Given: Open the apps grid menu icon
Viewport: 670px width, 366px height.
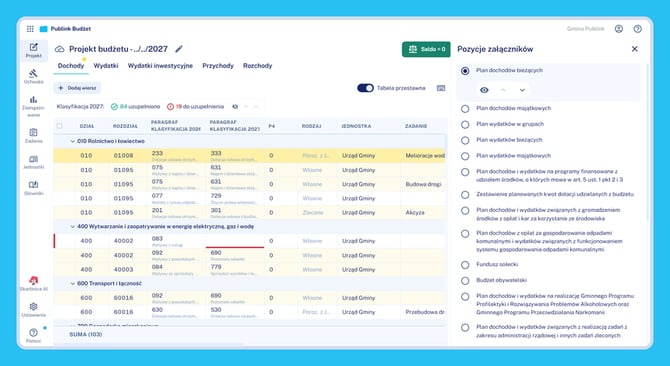Looking at the screenshot, I should 30,29.
